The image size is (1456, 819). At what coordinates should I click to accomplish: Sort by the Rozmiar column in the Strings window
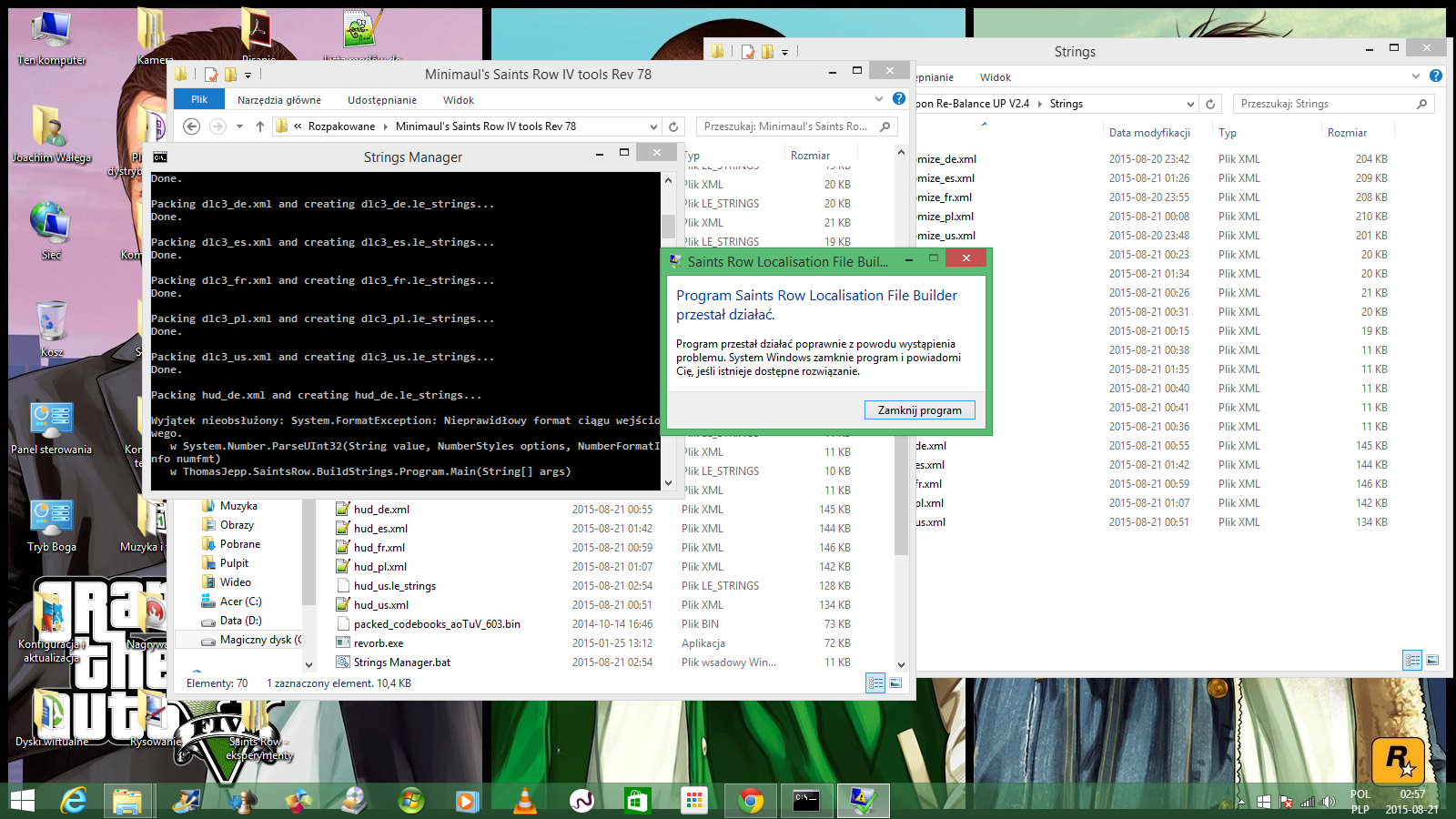1347,133
